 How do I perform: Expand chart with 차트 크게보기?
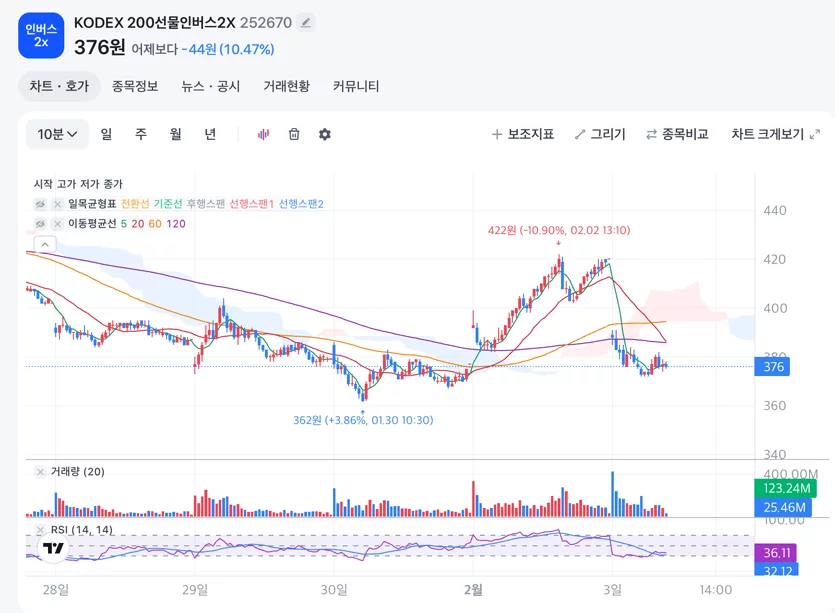775,134
